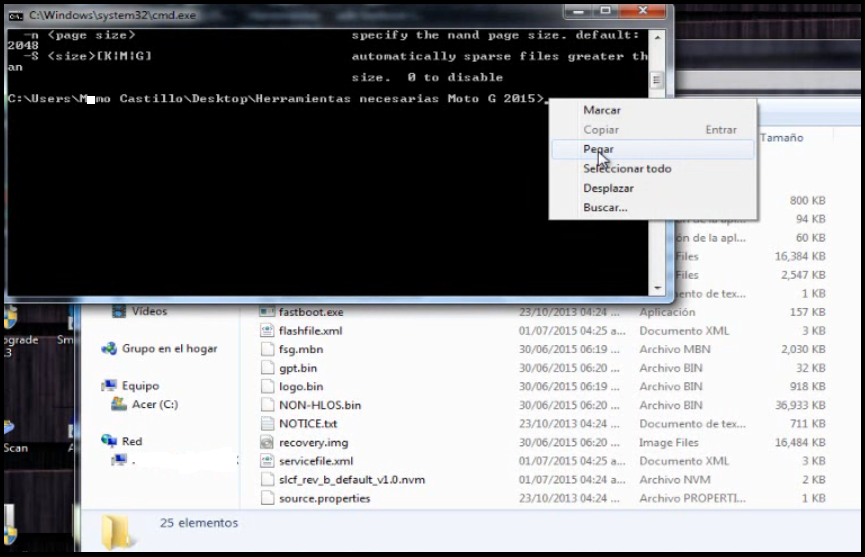
Task: Select the logo.bin file name
Action: pyautogui.click(x=301, y=387)
